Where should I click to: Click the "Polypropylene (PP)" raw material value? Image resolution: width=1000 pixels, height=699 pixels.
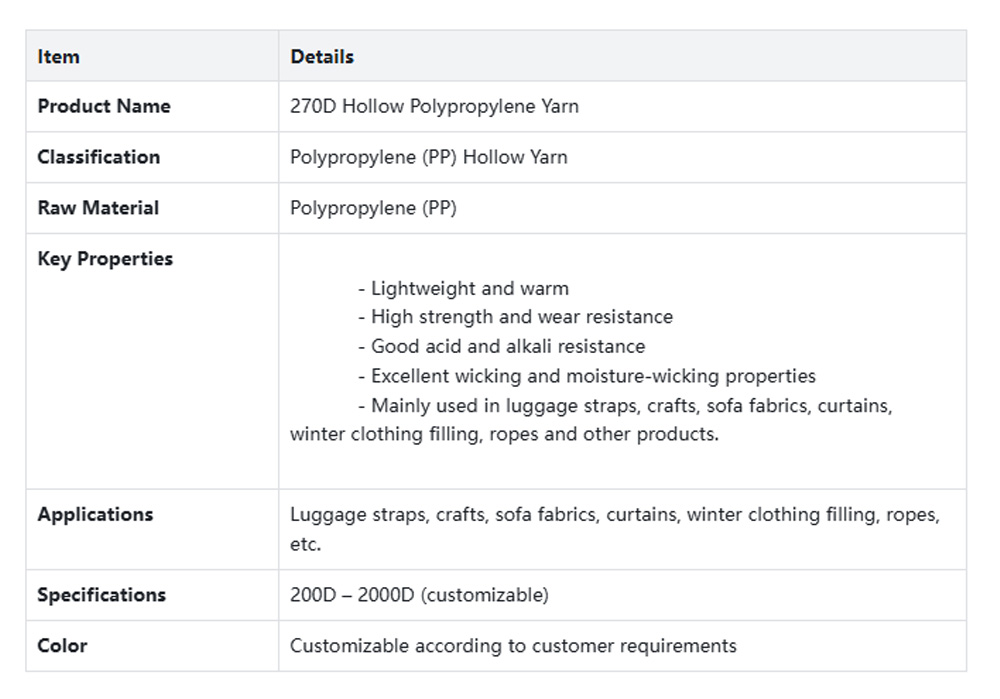tap(373, 208)
